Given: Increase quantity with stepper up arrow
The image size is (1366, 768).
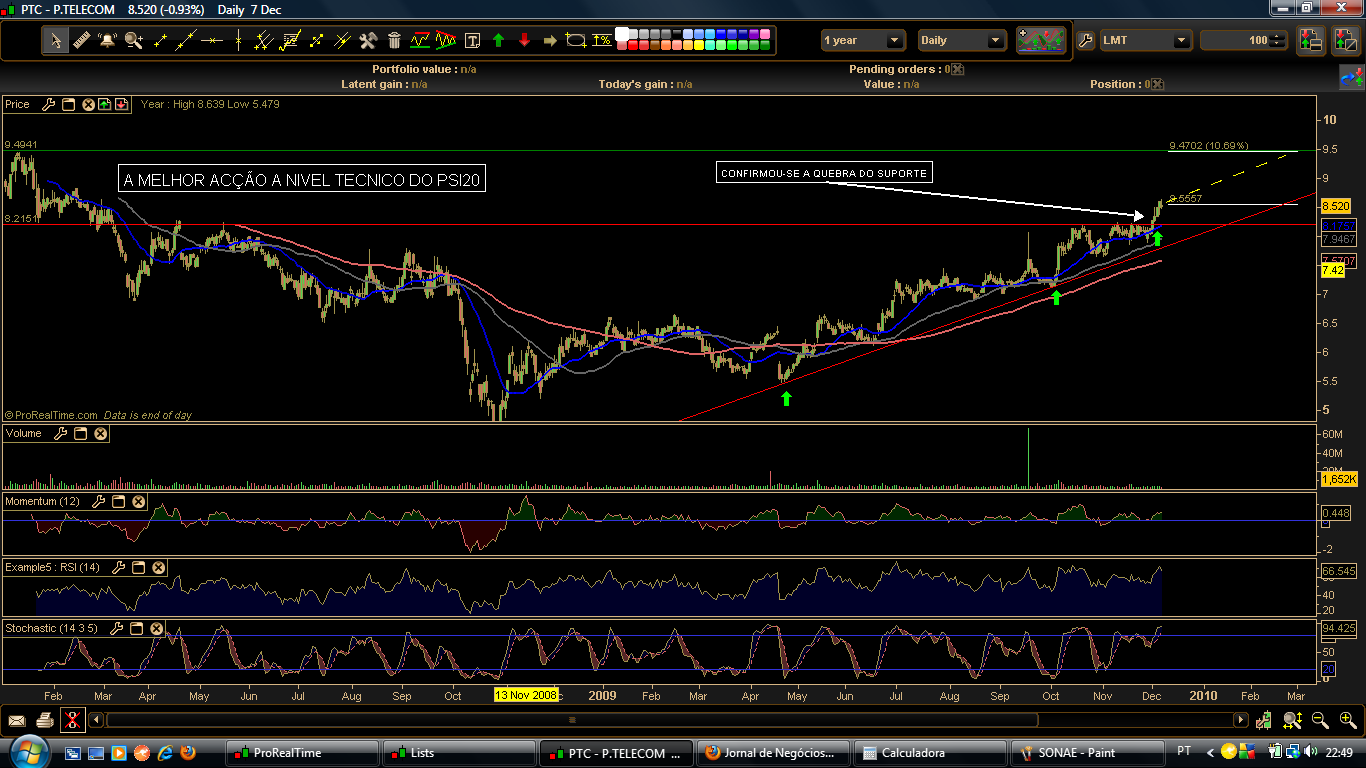Looking at the screenshot, I should pyautogui.click(x=1277, y=37).
